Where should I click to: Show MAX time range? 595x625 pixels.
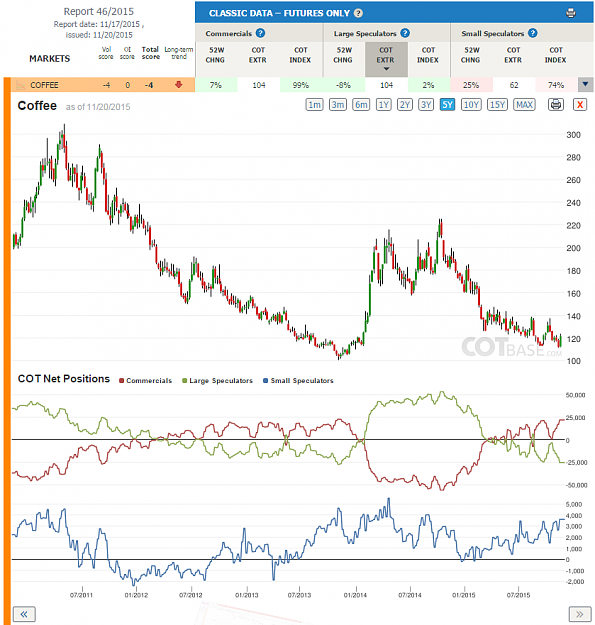(x=524, y=105)
